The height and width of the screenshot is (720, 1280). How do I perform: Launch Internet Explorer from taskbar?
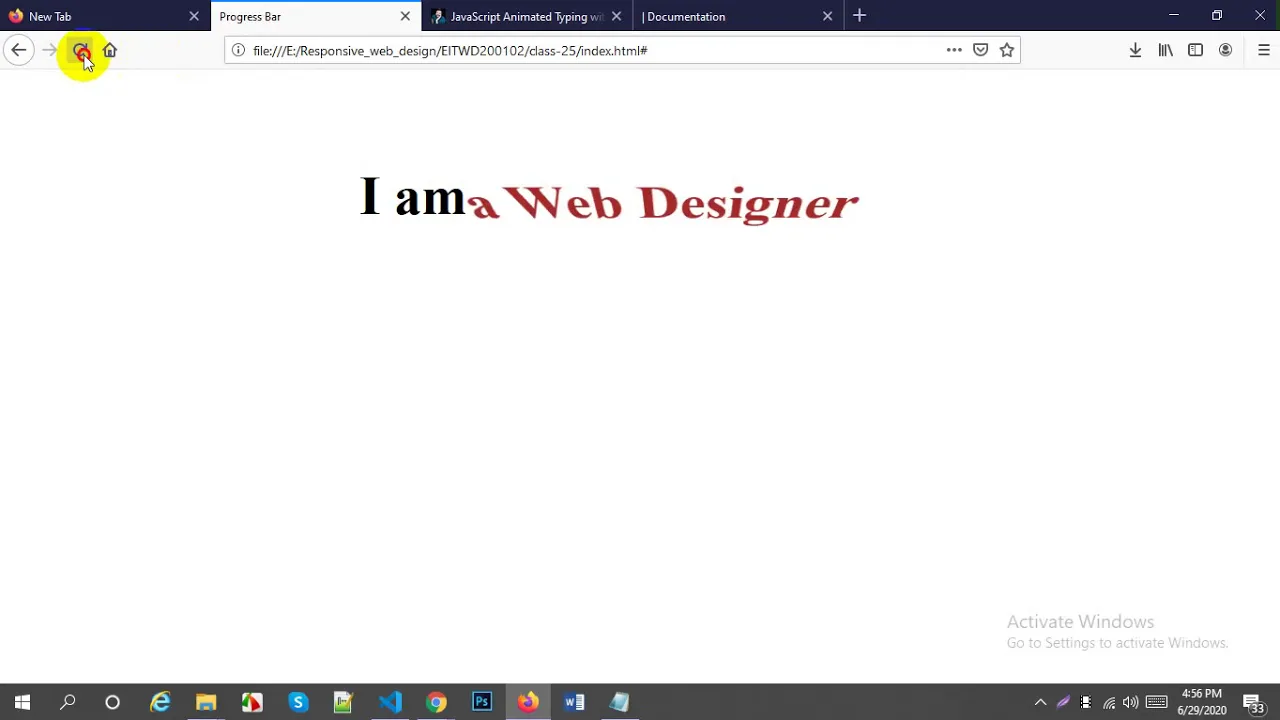[160, 702]
